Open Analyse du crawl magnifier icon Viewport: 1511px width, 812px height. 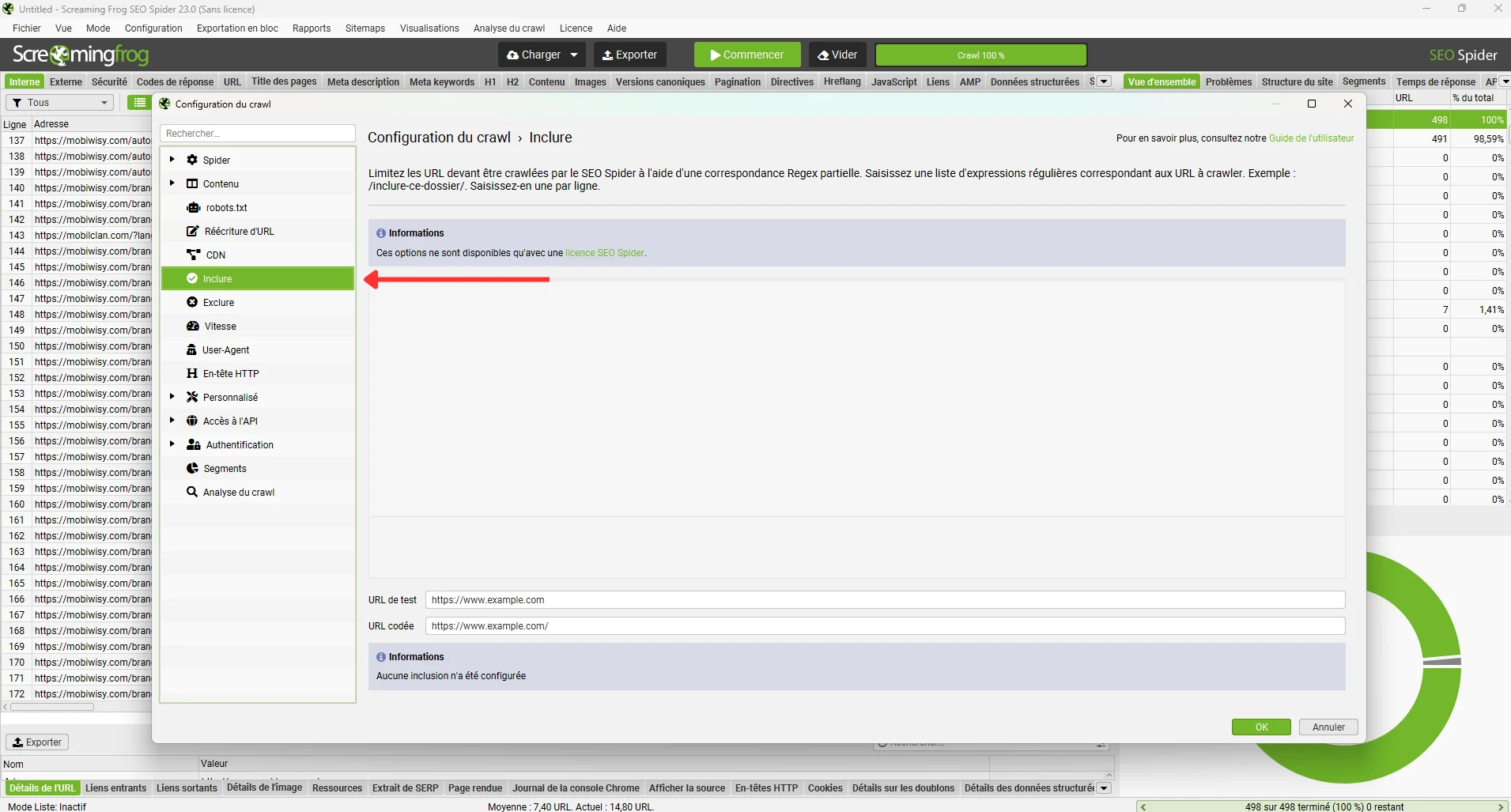pos(192,493)
